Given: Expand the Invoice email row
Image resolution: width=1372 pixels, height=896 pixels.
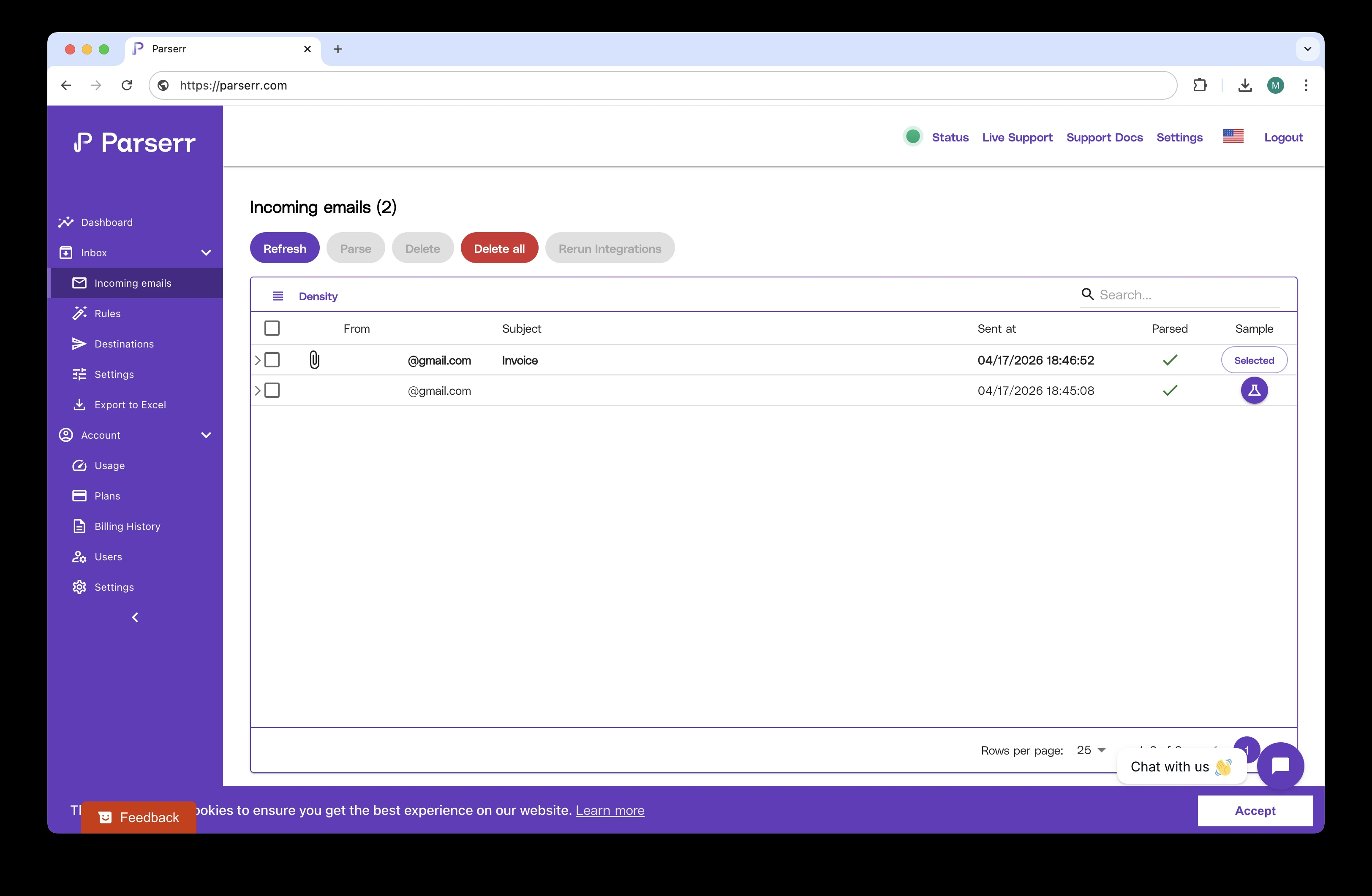Looking at the screenshot, I should (257, 360).
